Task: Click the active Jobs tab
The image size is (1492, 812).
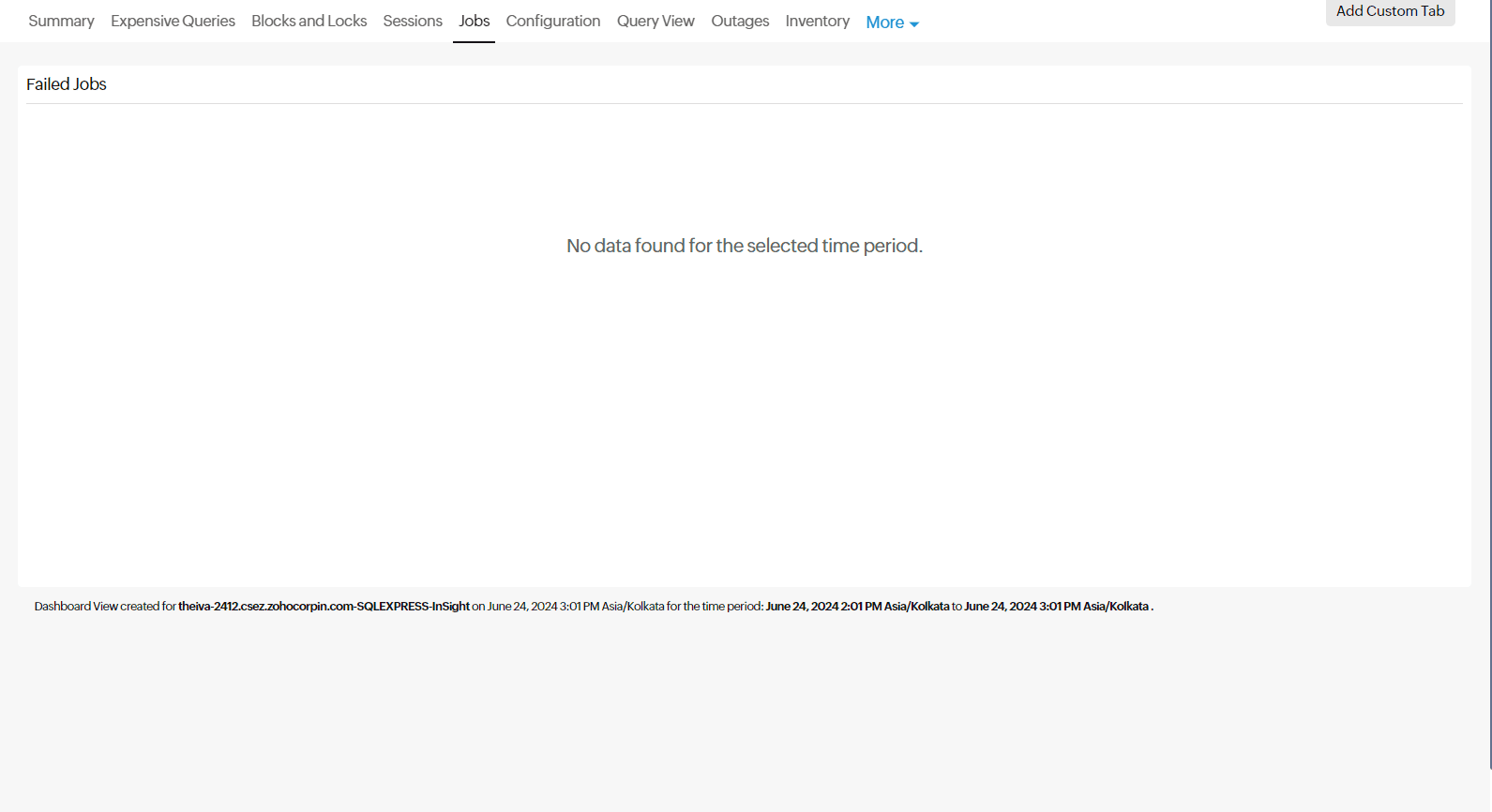Action: [474, 21]
